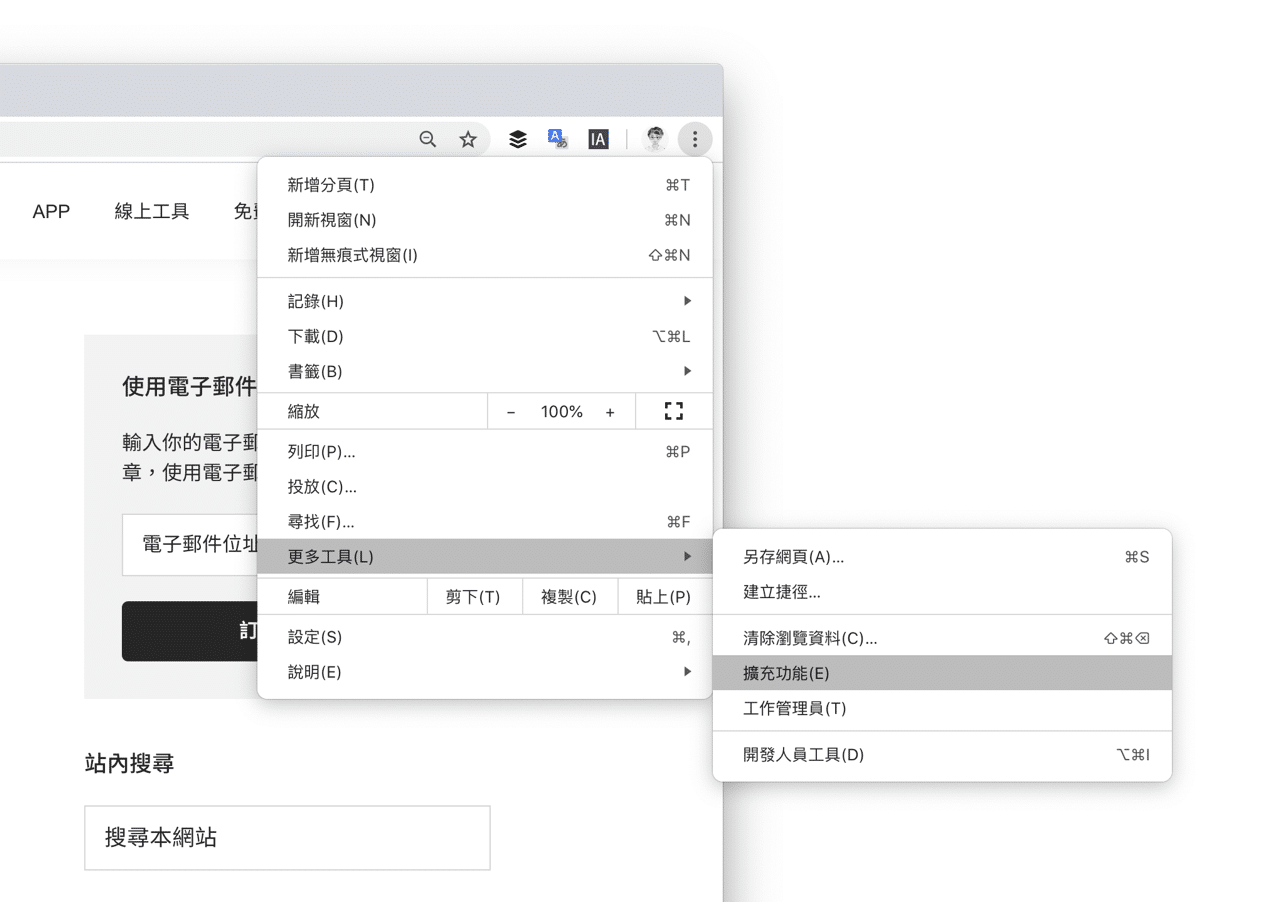1280x902 pixels.
Task: Expand the 記錄(H) submenu
Action: (485, 301)
